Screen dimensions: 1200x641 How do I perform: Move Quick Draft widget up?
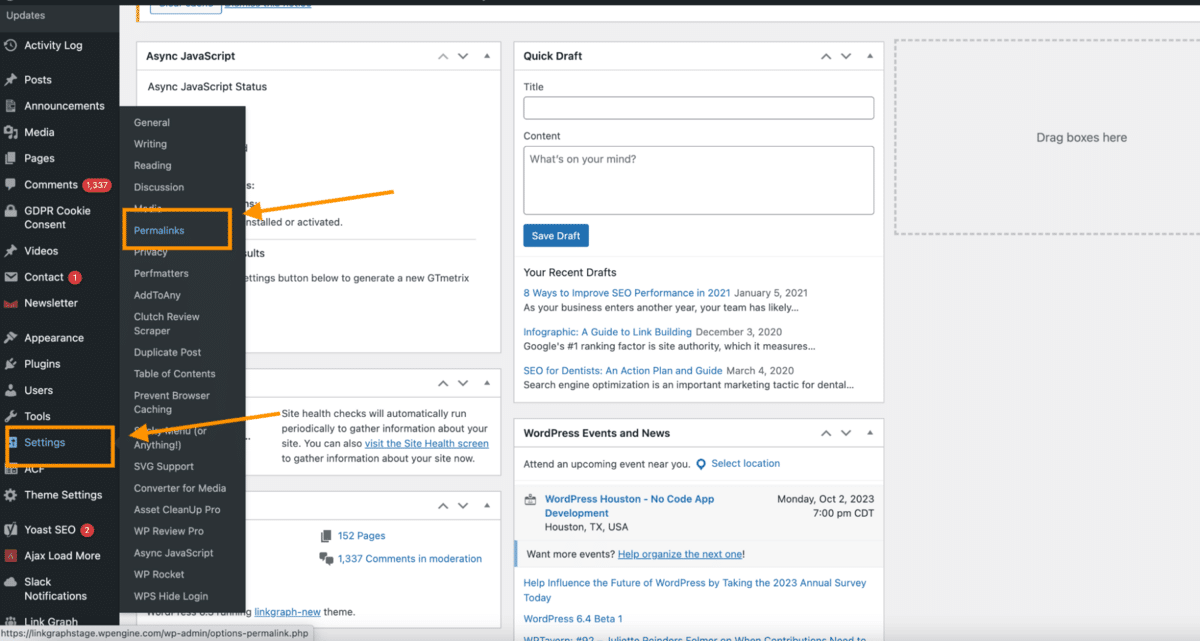826,56
